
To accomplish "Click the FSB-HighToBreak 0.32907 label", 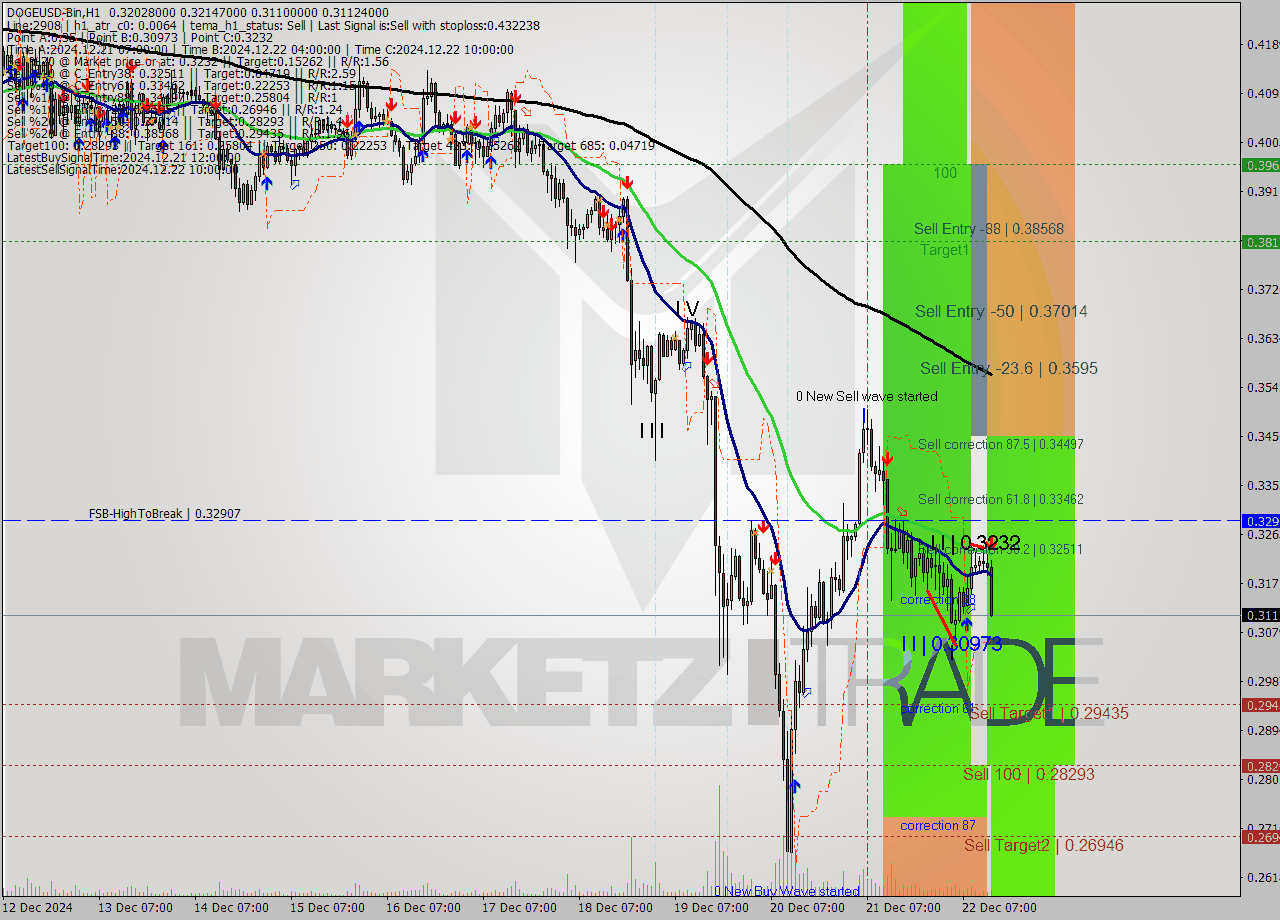I will click(x=164, y=514).
